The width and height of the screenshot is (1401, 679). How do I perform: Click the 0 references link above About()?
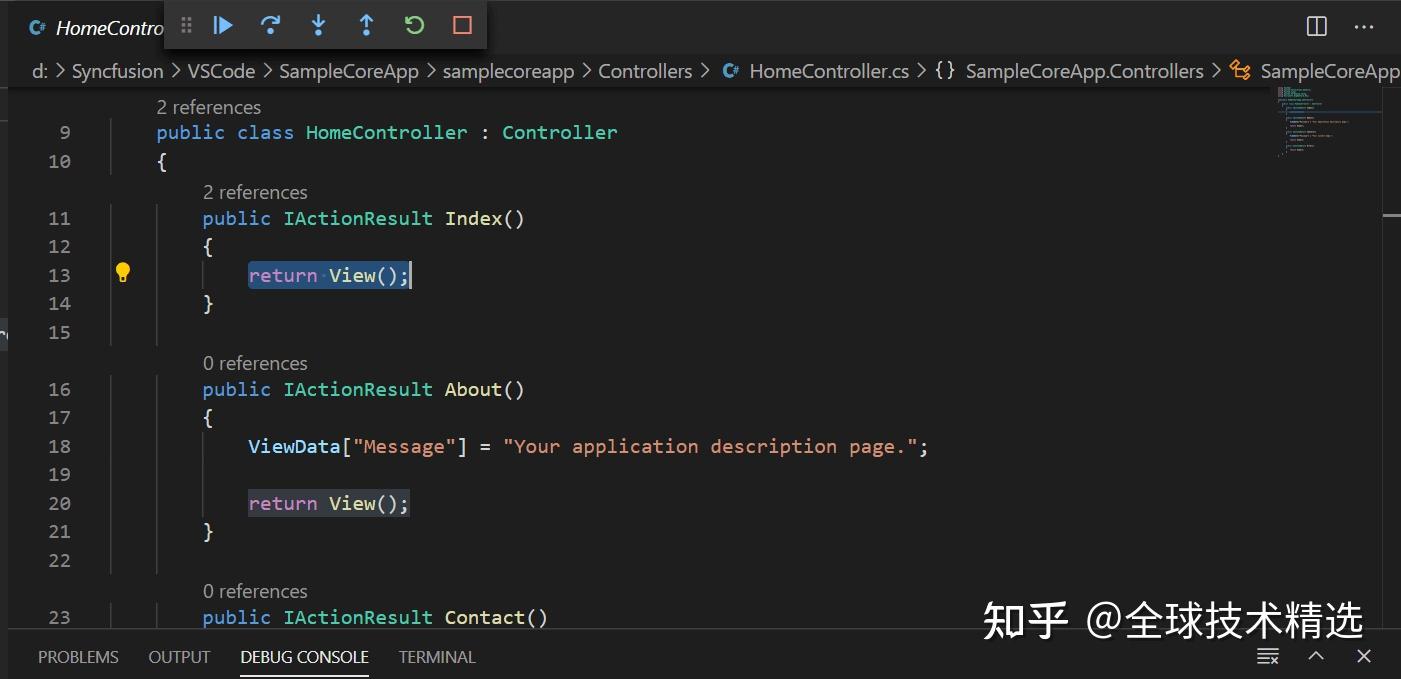tap(255, 362)
